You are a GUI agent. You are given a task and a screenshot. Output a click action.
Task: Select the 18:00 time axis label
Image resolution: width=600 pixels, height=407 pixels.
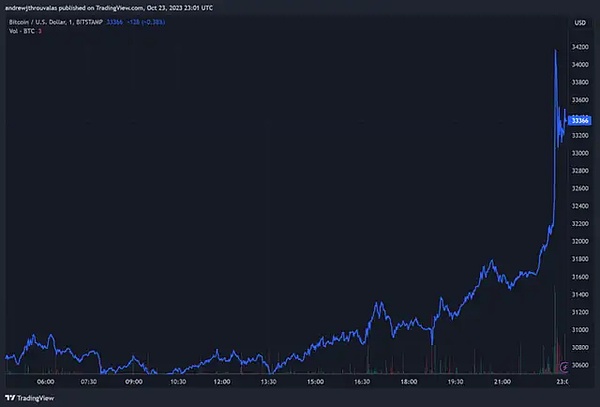point(407,381)
